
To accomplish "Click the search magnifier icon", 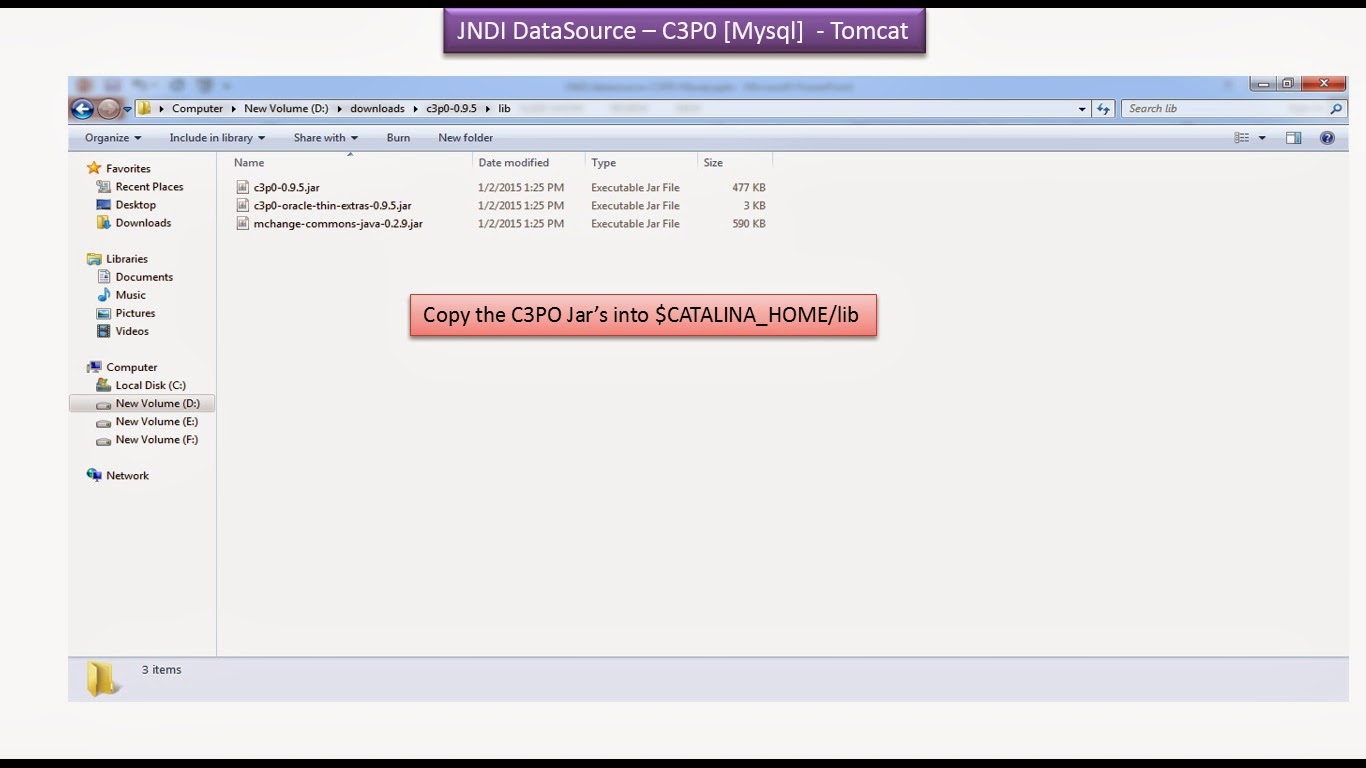I will (x=1336, y=109).
